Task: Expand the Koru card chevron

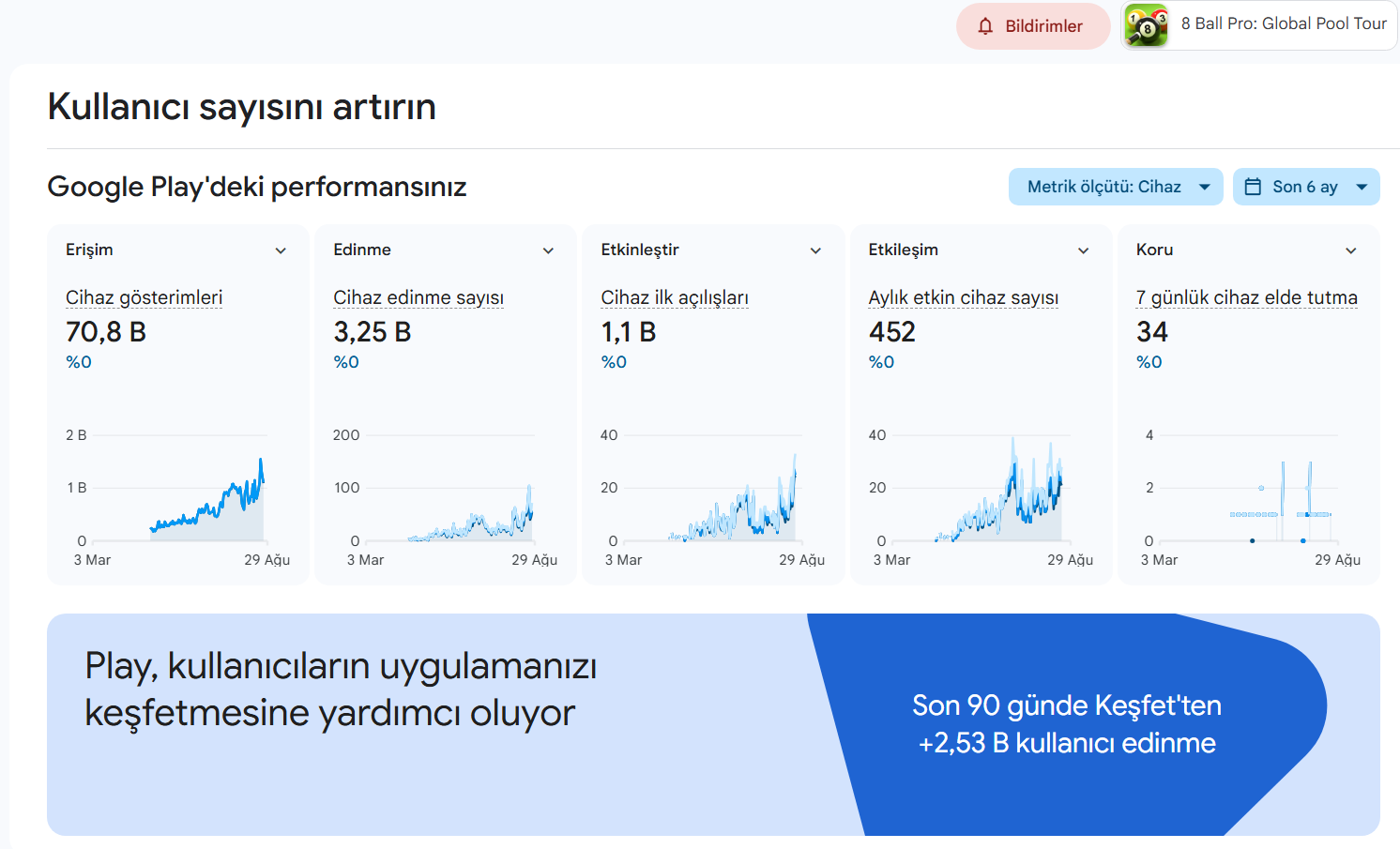Action: pyautogui.click(x=1351, y=250)
